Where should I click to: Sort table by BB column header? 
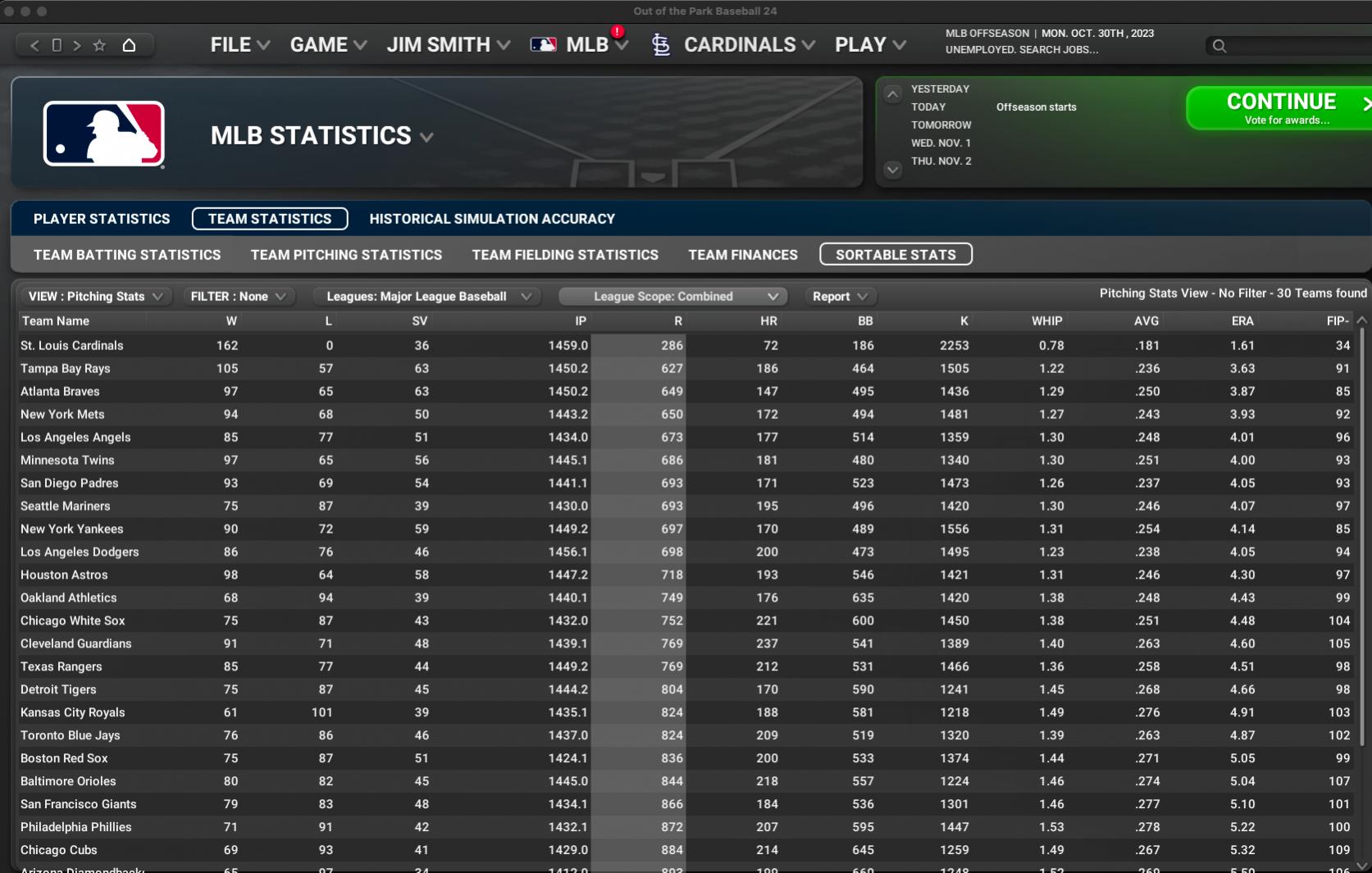865,321
